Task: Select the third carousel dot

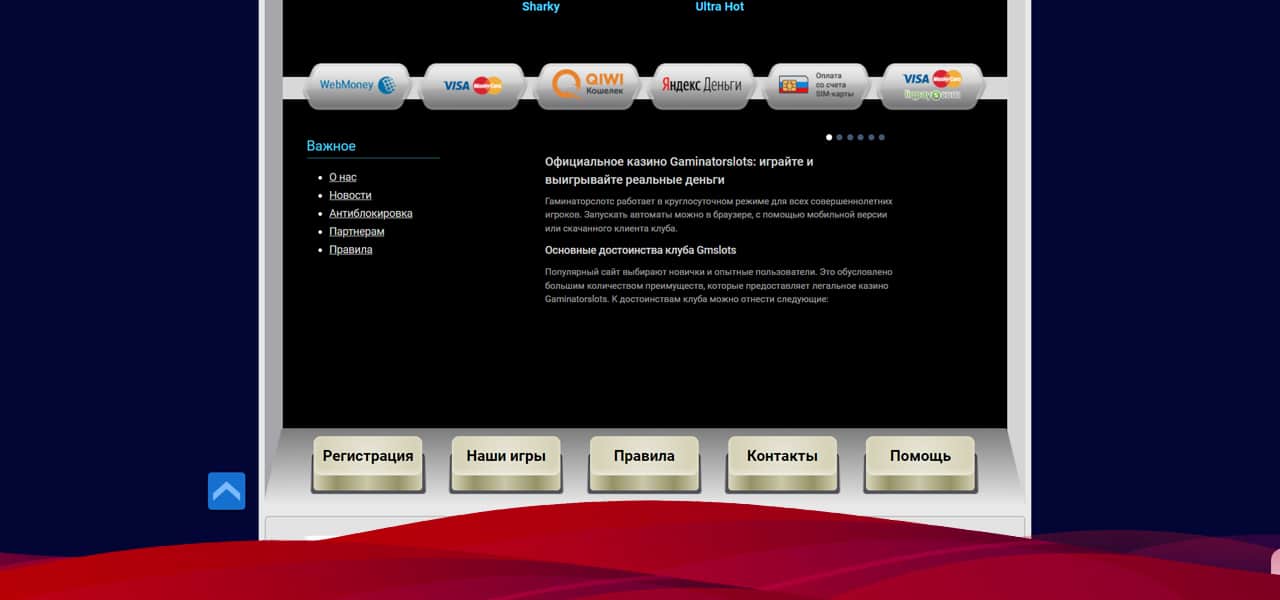Action: click(x=850, y=137)
